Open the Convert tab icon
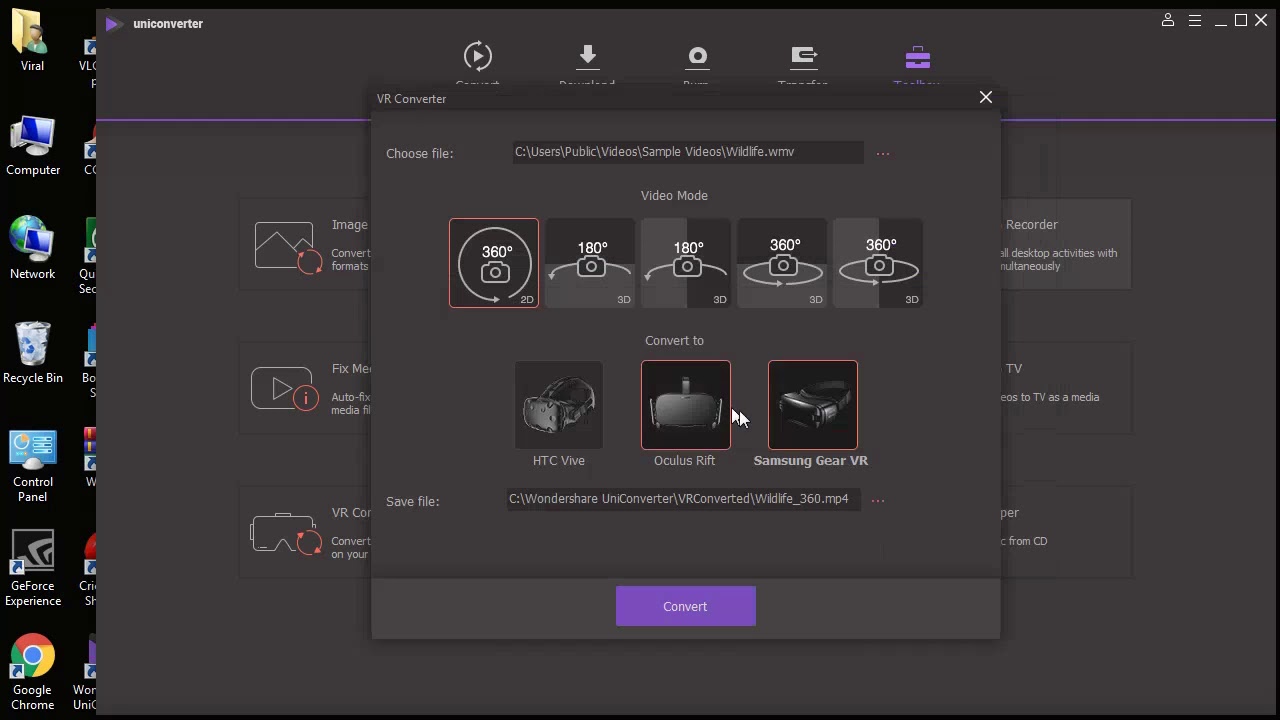Screen dimensions: 1280x720 pos(478,56)
